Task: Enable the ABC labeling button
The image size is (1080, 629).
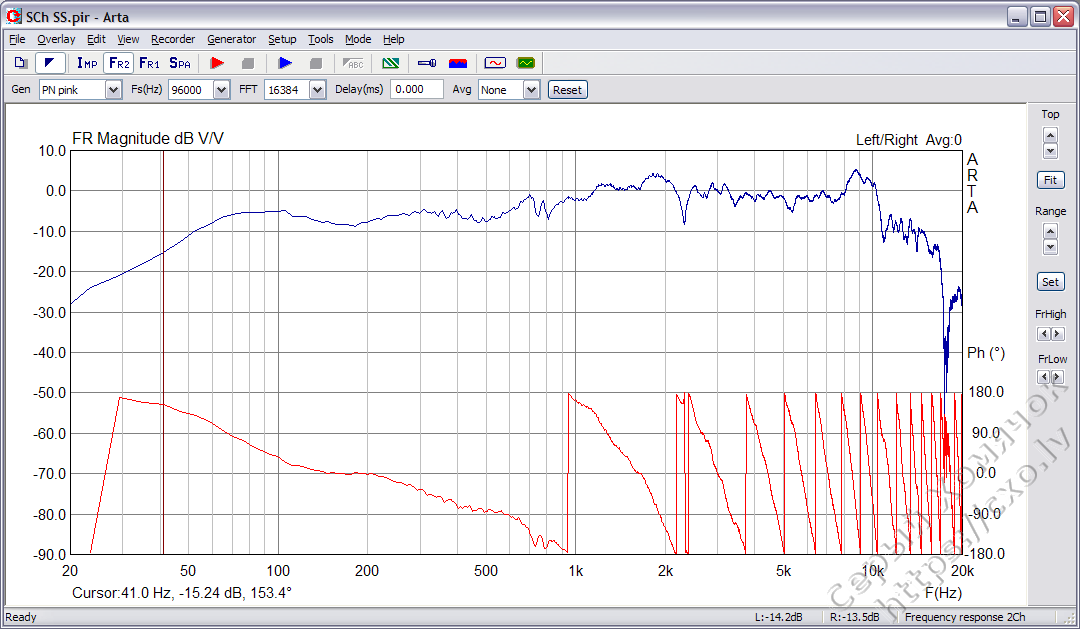Action: (352, 62)
